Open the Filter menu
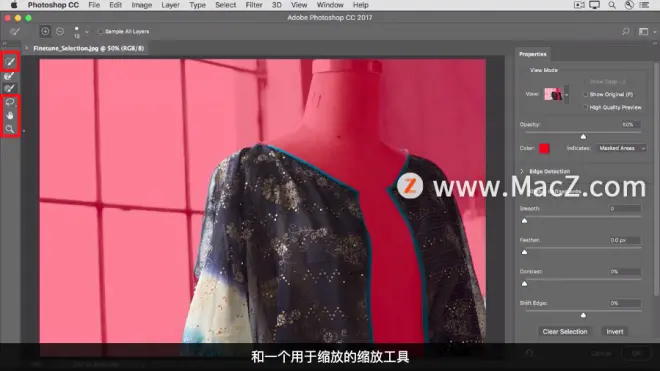 (254, 5)
